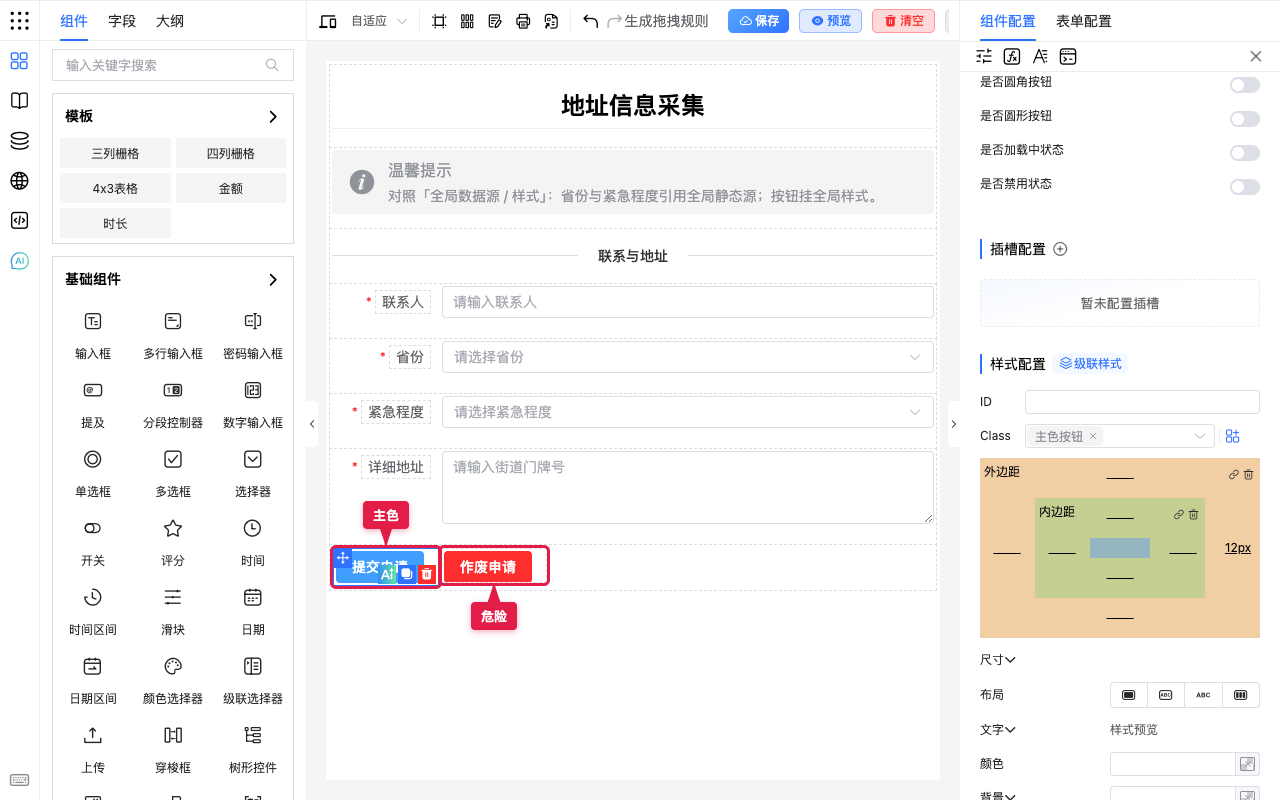Image resolution: width=1280 pixels, height=800 pixels.
Task: Click the crop/frame tool icon in the toolbar
Action: [439, 21]
